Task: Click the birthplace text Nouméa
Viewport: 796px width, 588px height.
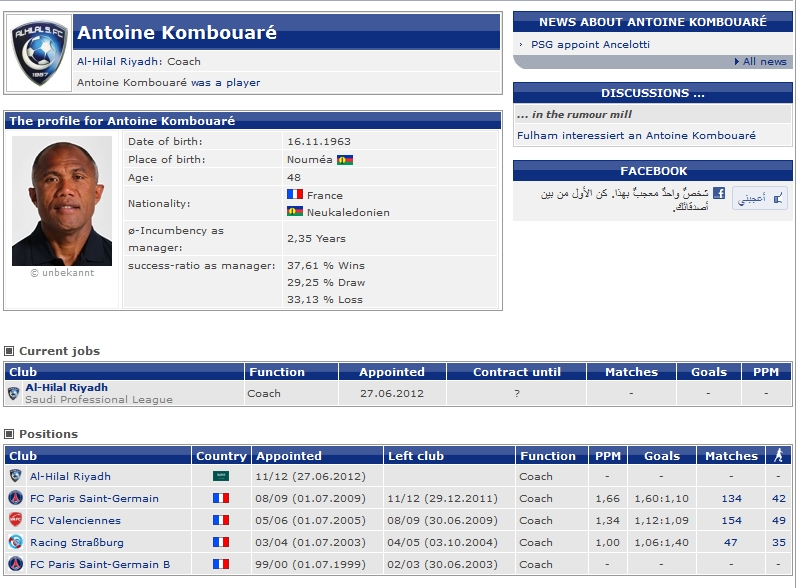Action: 310,159
